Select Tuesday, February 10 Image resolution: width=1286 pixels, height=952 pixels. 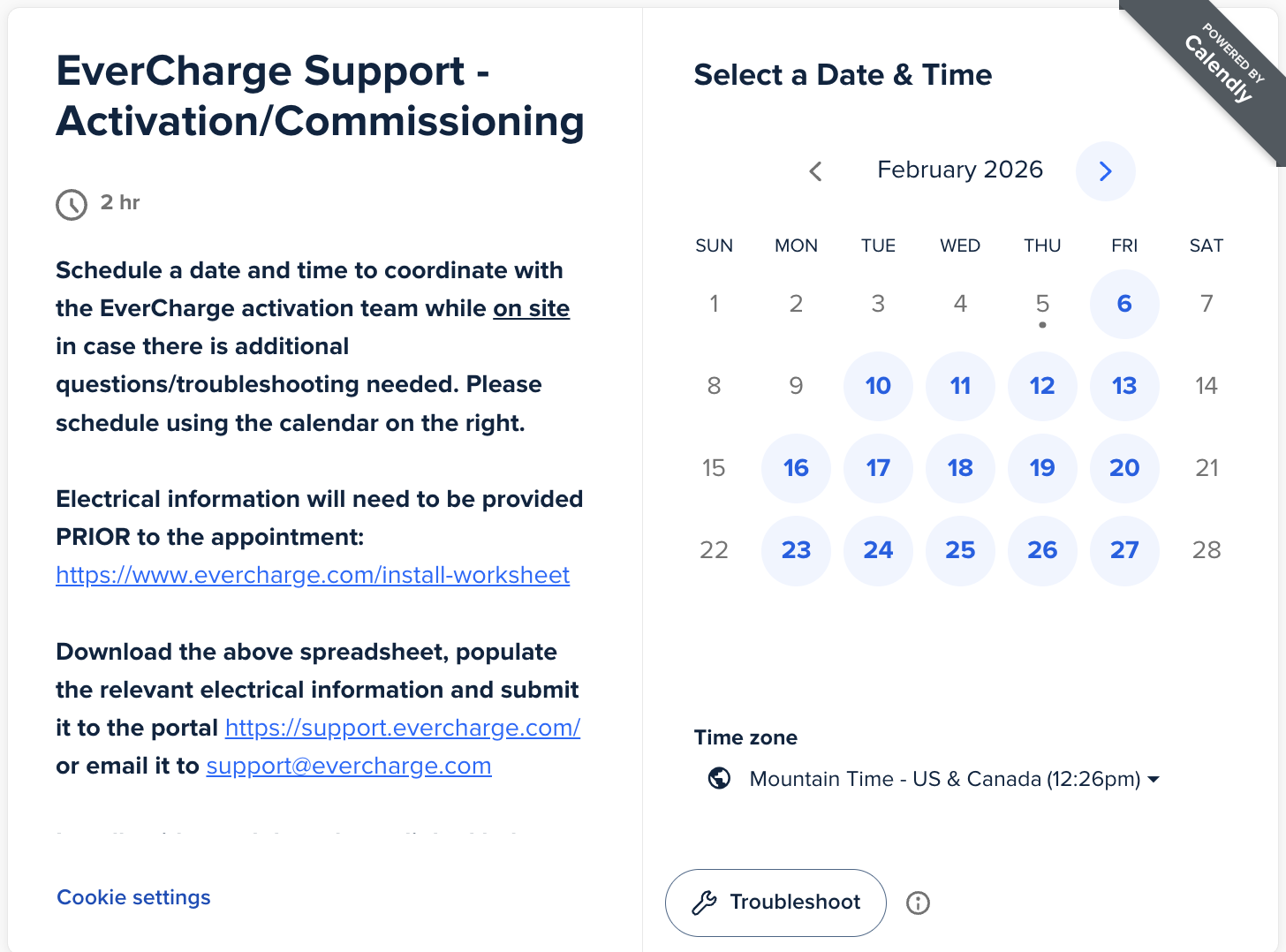[878, 386]
